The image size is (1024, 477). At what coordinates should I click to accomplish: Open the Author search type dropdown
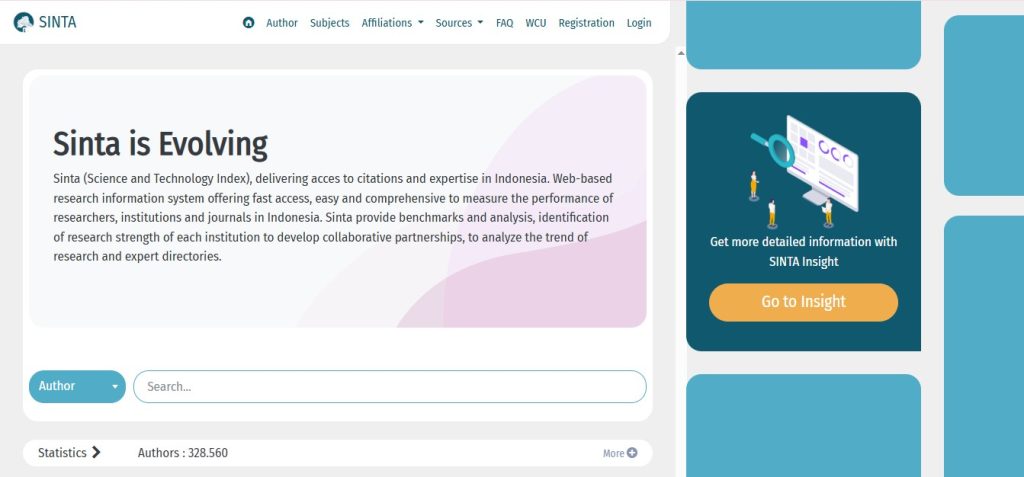(77, 386)
